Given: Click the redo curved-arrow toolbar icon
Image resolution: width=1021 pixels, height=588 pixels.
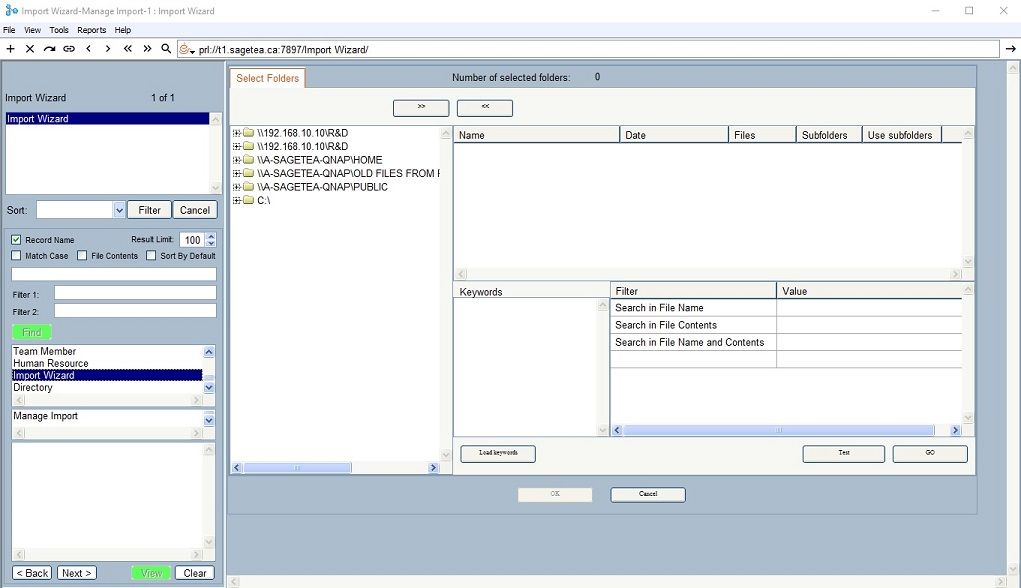Looking at the screenshot, I should coord(49,49).
